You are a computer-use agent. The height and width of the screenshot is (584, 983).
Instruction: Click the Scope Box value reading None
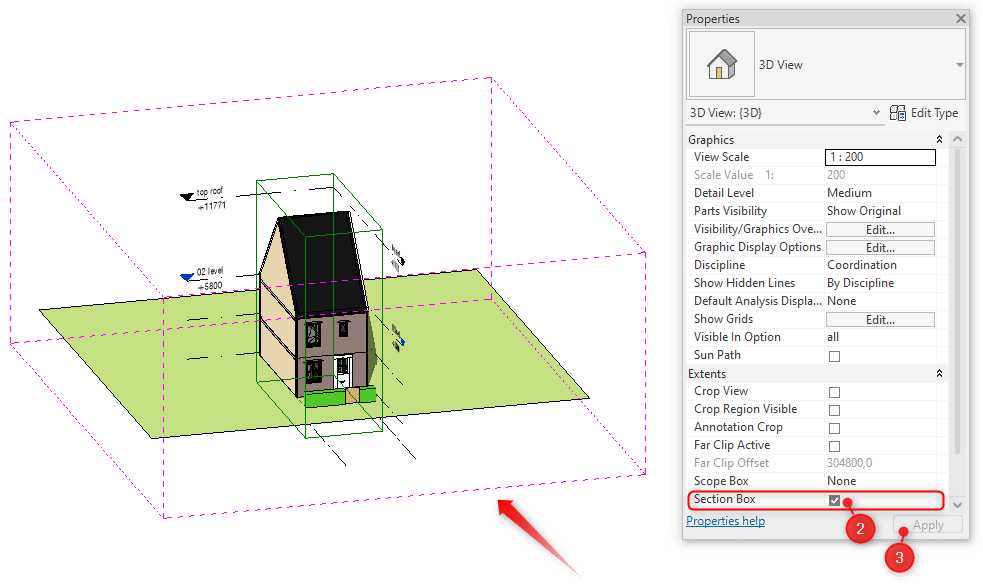[841, 481]
